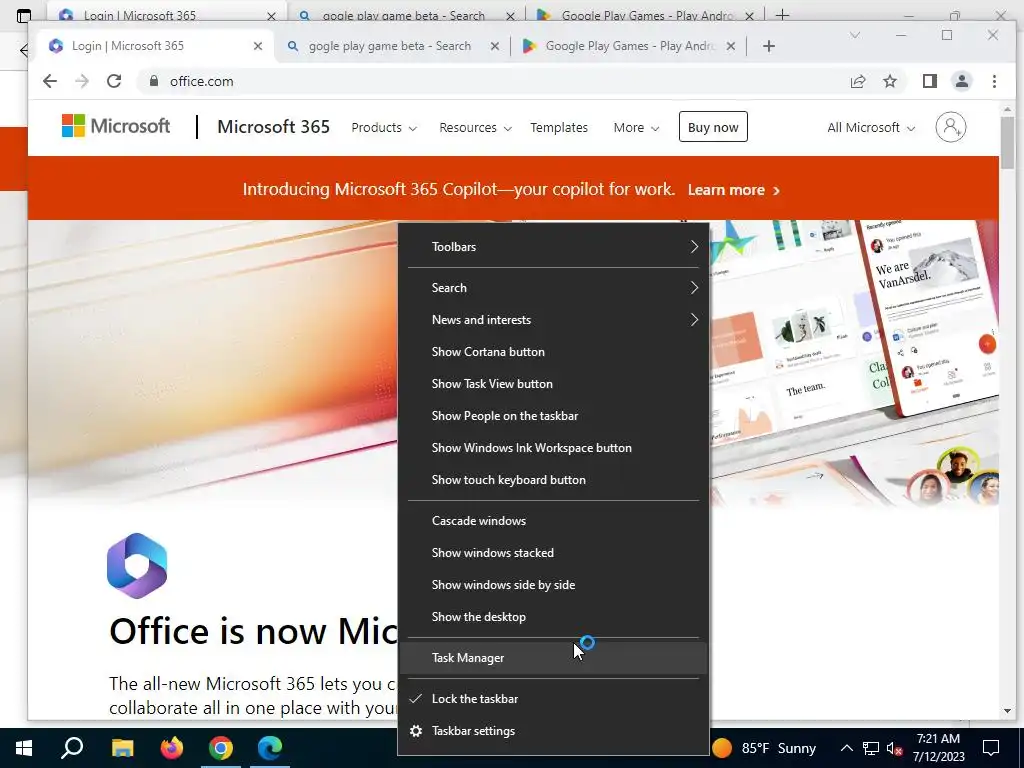Click back arrow in the background window

coord(23,50)
